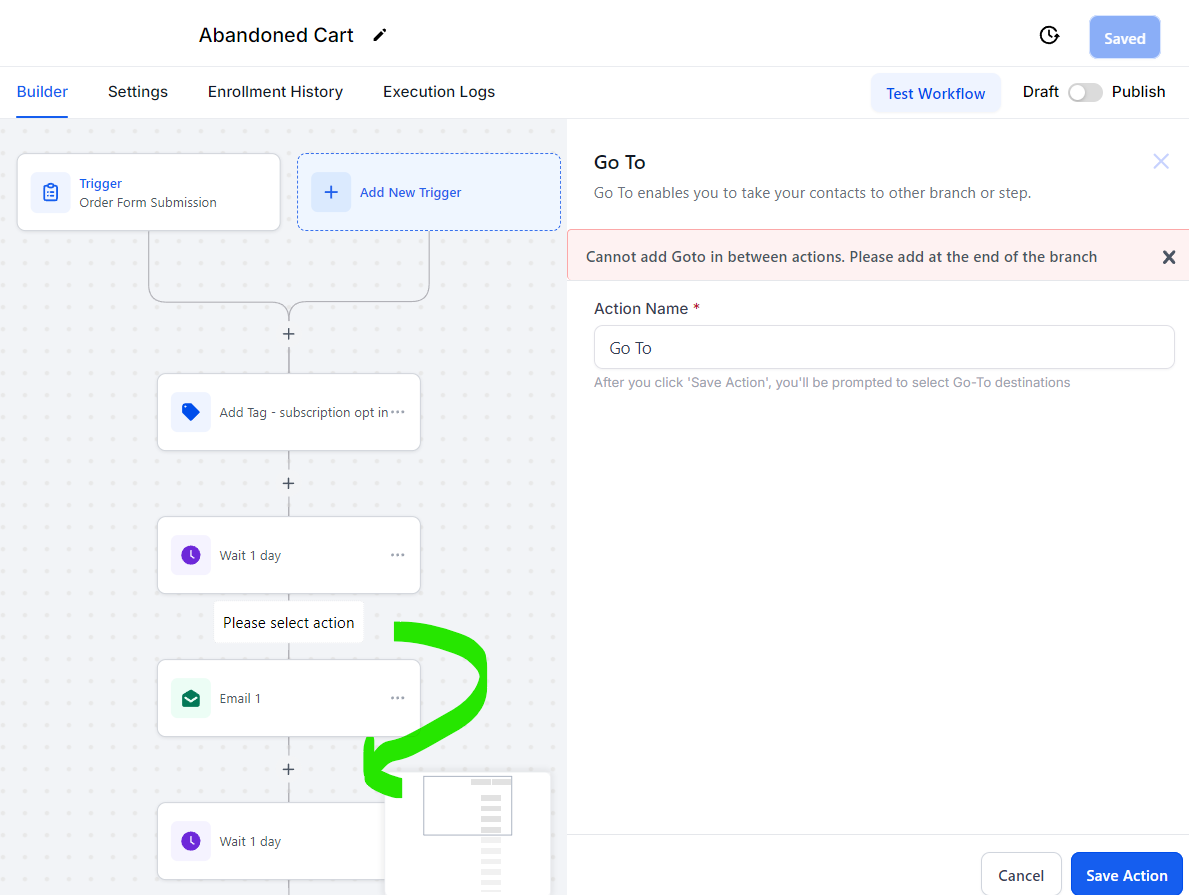
Task: Close the Go To panel
Action: coord(1161,161)
